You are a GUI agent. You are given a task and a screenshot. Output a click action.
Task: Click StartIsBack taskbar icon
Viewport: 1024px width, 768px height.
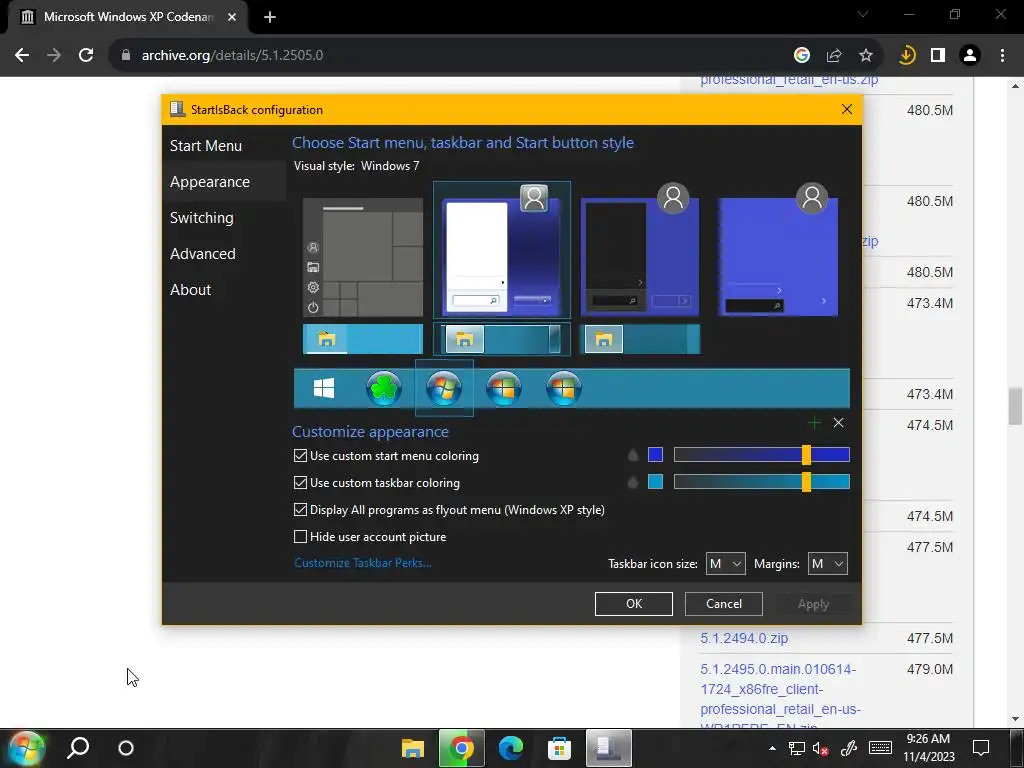click(609, 748)
